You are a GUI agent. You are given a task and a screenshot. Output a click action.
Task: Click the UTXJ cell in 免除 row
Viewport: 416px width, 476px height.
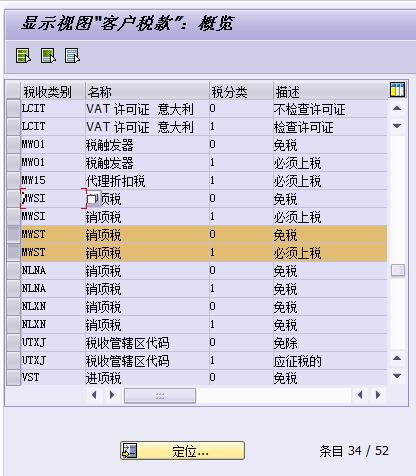(53, 343)
